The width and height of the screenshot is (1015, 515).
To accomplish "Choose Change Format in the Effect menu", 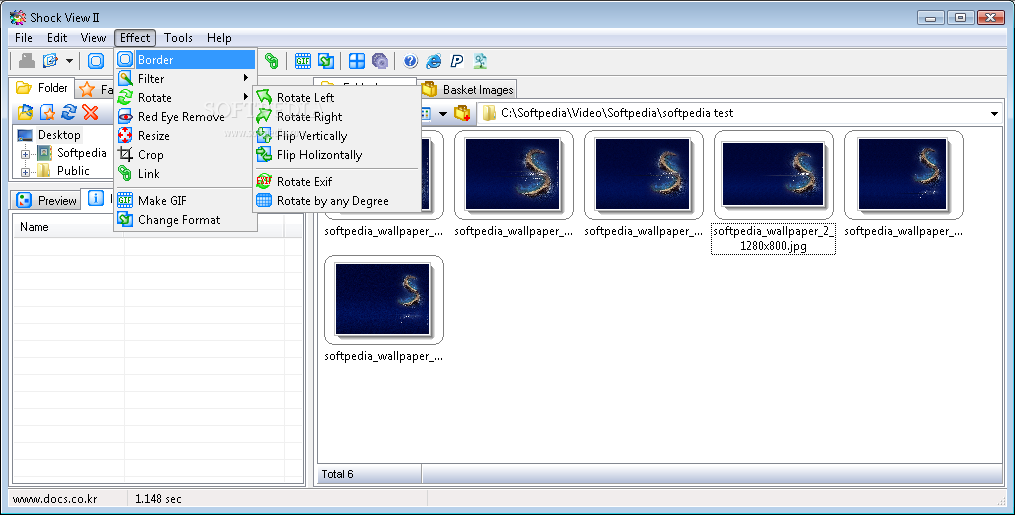I will 186,219.
